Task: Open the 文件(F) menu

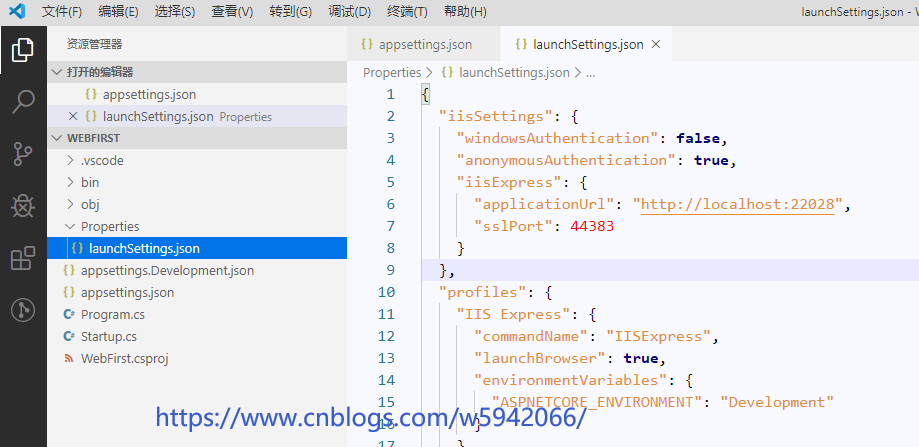Action: tap(62, 12)
